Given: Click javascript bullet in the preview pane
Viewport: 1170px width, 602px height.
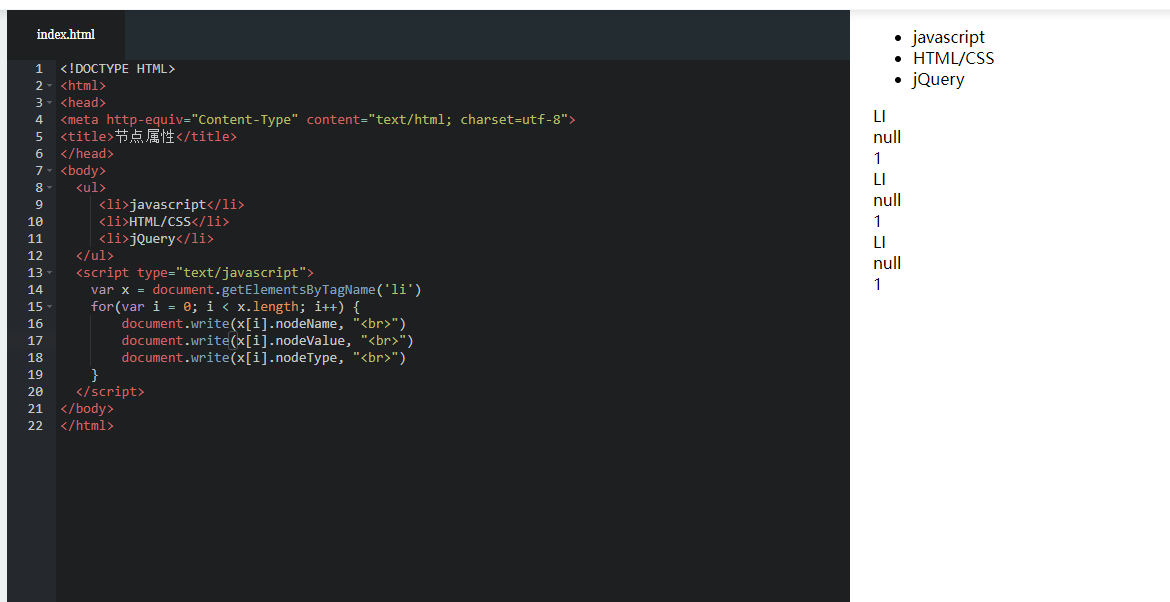Looking at the screenshot, I should point(948,37).
